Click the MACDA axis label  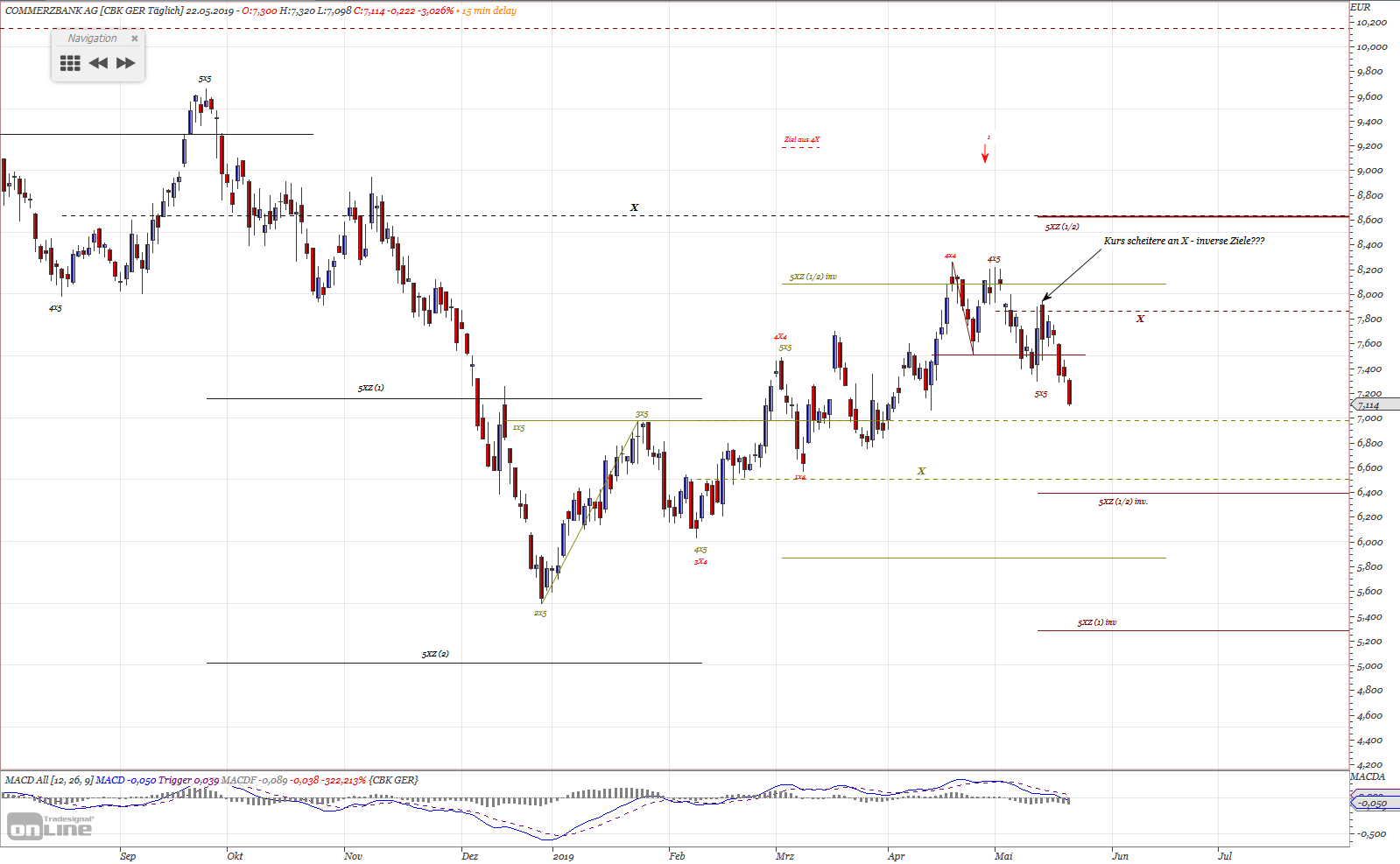click(x=1368, y=776)
